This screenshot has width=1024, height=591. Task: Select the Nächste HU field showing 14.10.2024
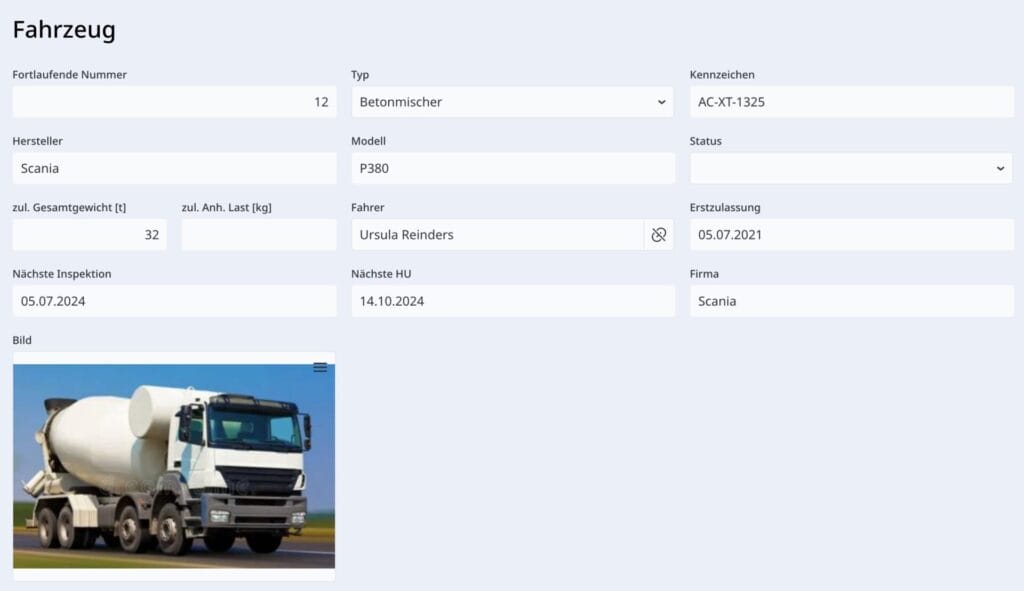(511, 300)
